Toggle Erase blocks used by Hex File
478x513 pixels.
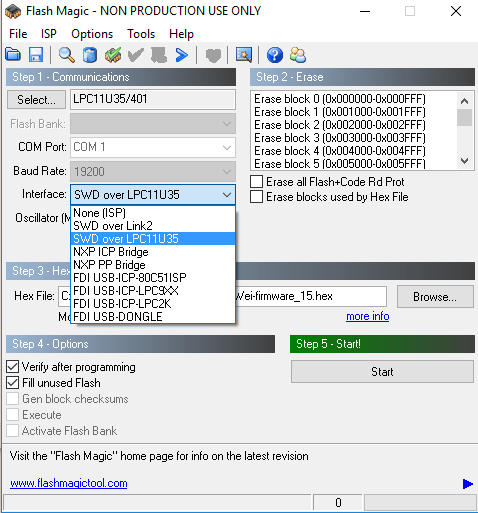(256, 197)
